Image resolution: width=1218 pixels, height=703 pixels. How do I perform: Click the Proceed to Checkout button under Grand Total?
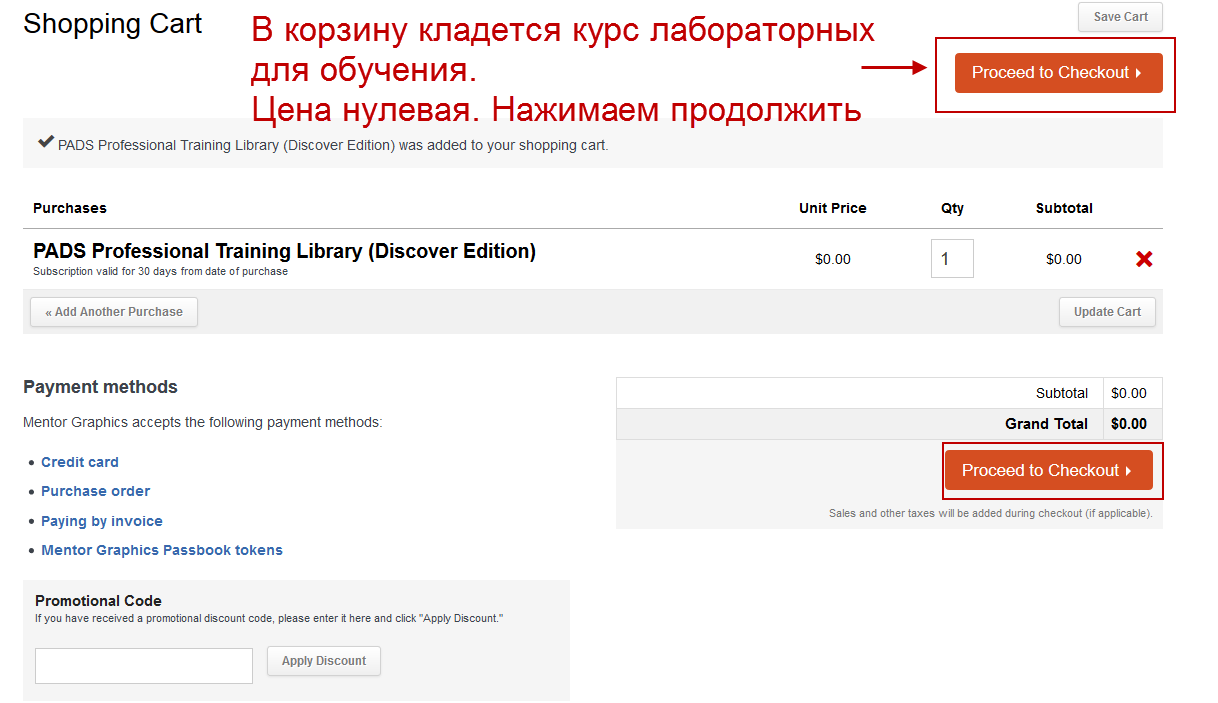click(1048, 470)
